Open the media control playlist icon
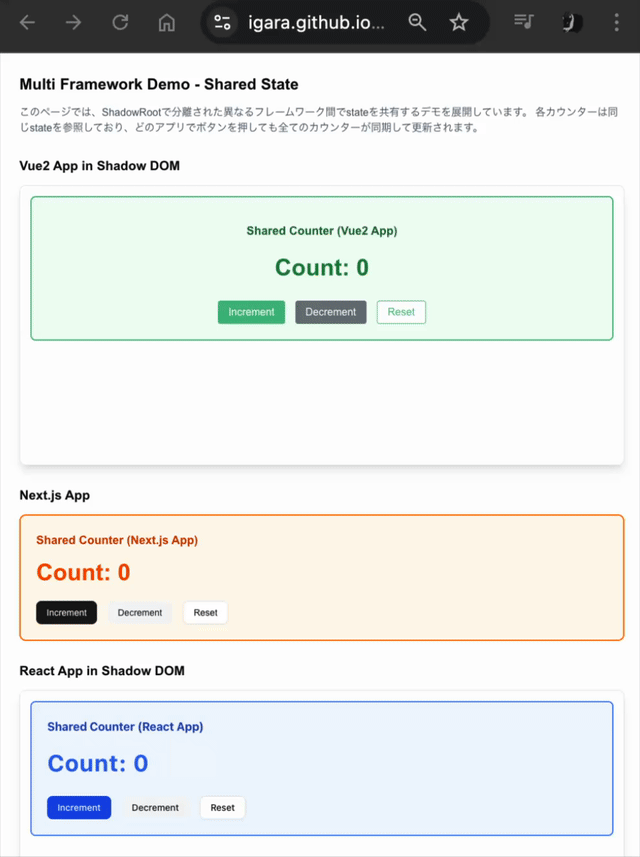The width and height of the screenshot is (640, 857). [x=523, y=22]
